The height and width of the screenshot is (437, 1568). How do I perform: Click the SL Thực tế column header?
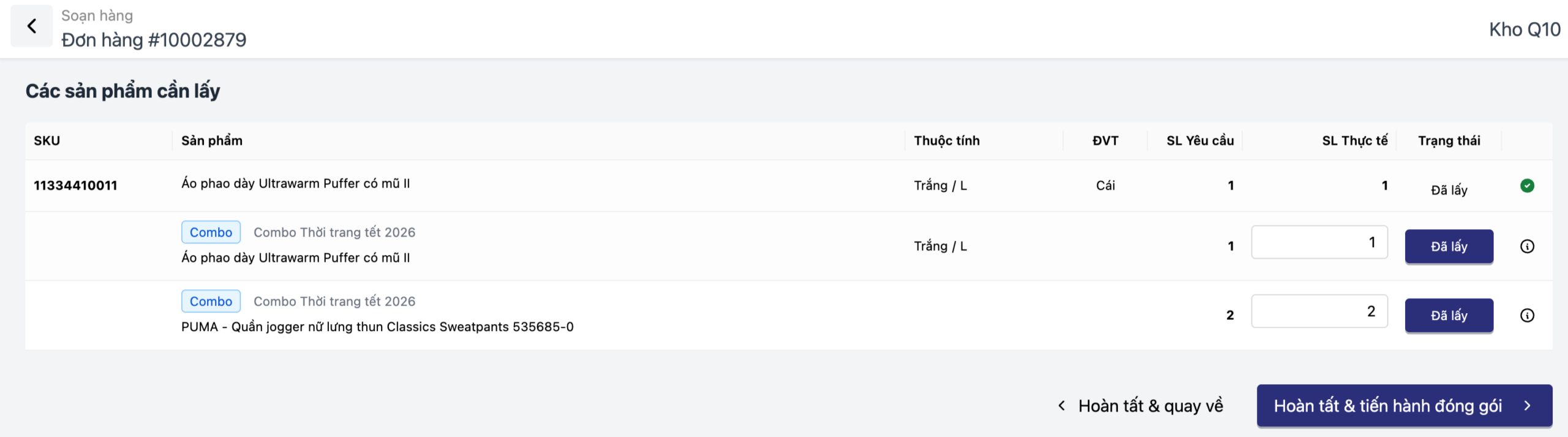point(1354,141)
